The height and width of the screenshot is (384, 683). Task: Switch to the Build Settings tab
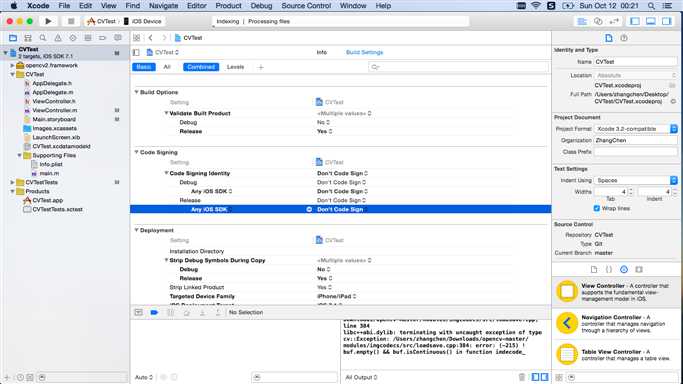365,52
